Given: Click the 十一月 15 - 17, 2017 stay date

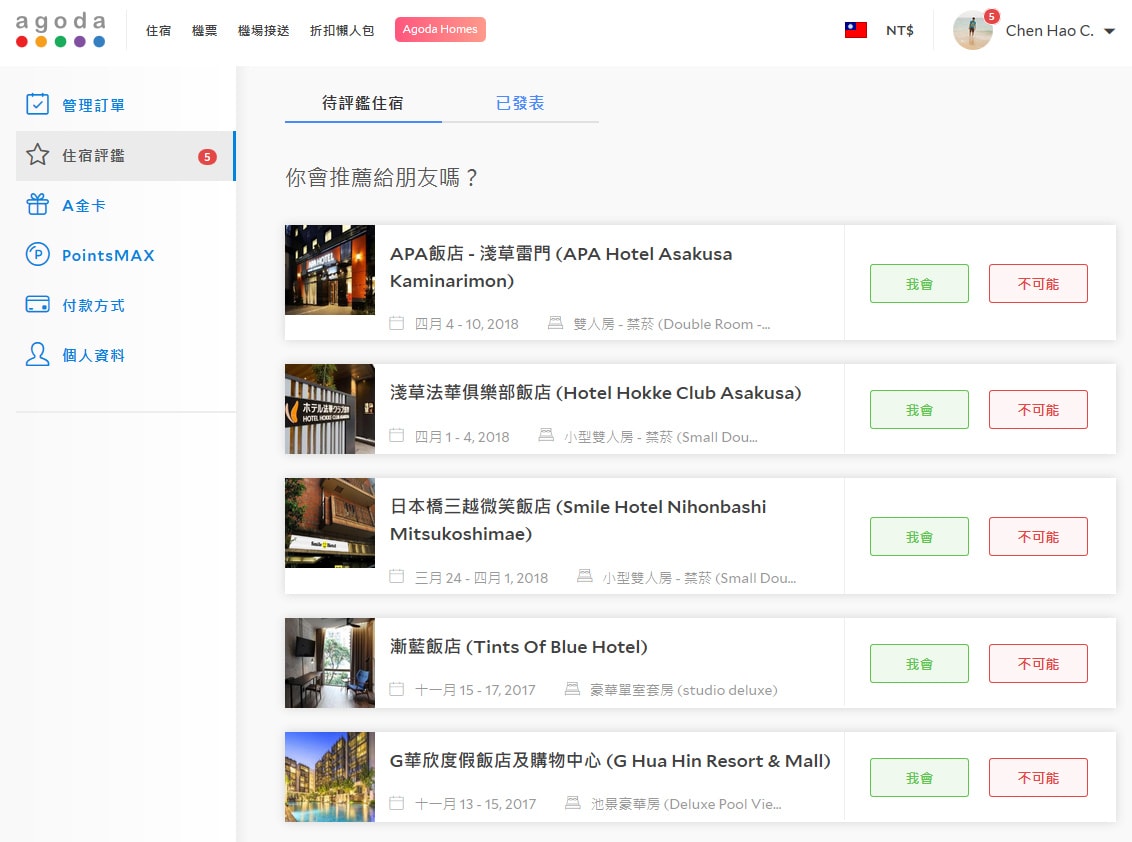Looking at the screenshot, I should coord(475,690).
